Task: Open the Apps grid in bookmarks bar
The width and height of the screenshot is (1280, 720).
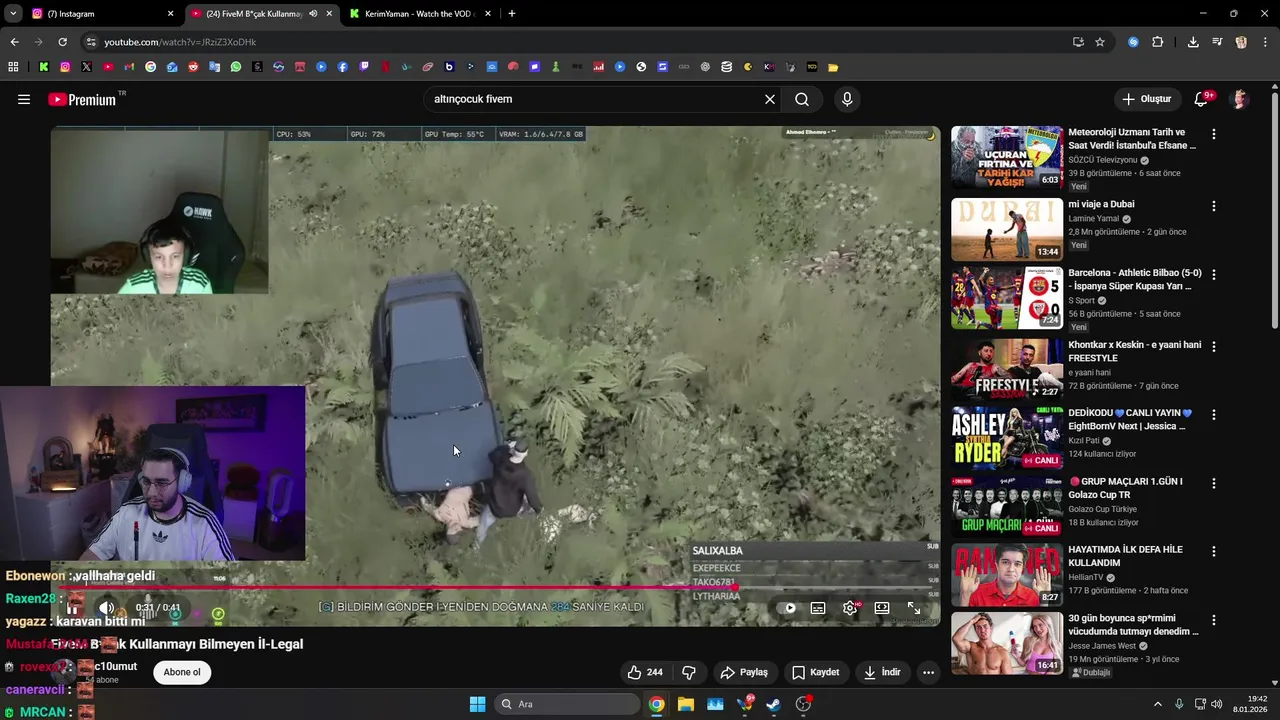Action: 13,67
